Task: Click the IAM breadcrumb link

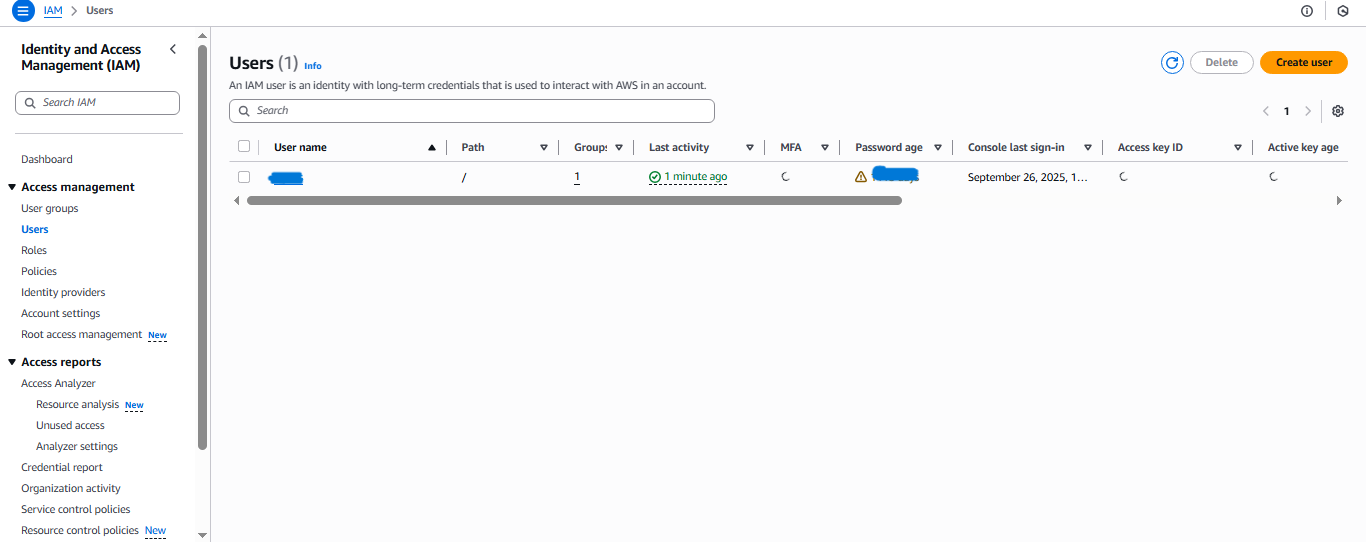Action: [x=52, y=11]
